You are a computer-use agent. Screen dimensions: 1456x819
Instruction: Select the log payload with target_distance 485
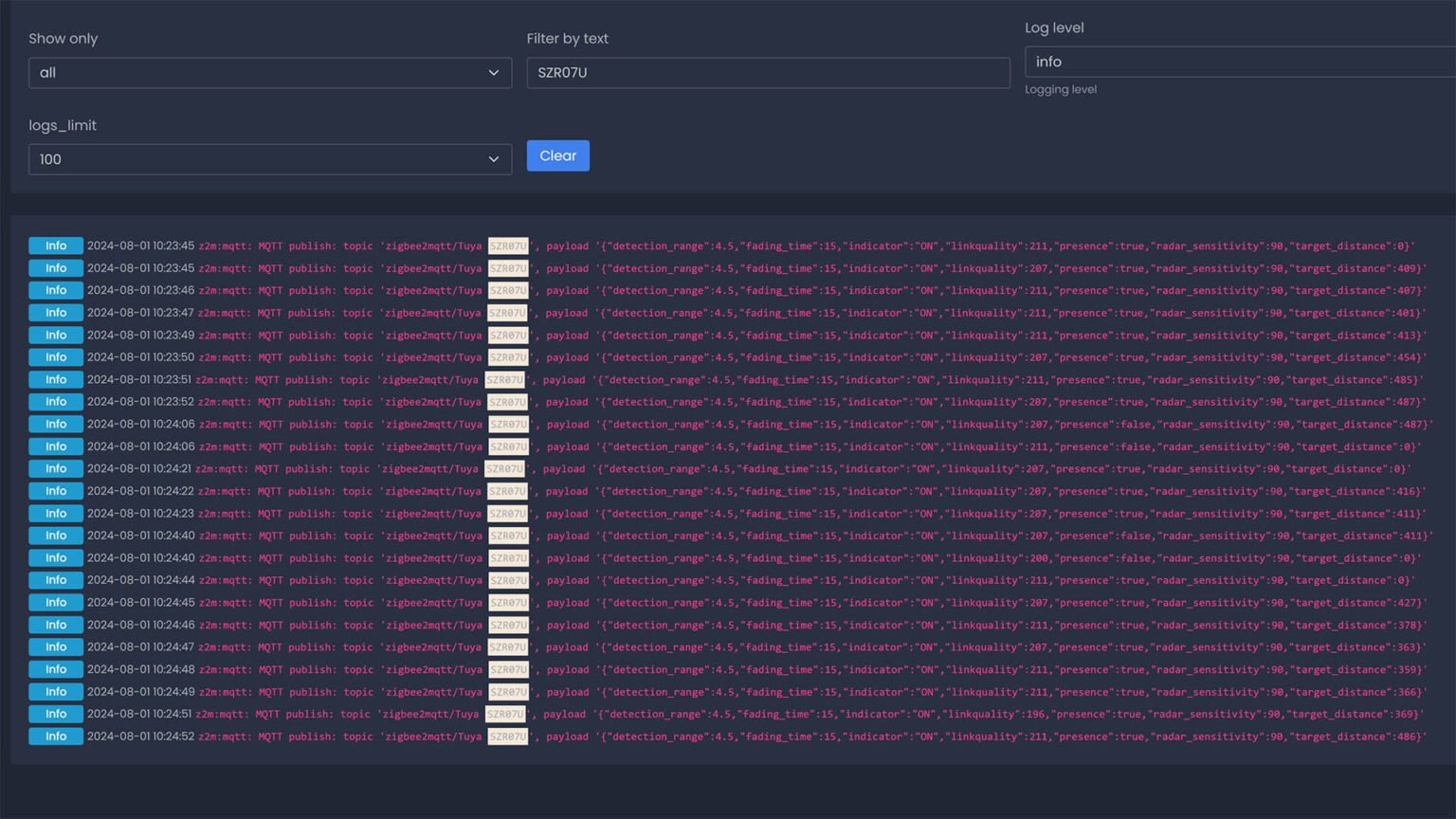pyautogui.click(x=1007, y=380)
